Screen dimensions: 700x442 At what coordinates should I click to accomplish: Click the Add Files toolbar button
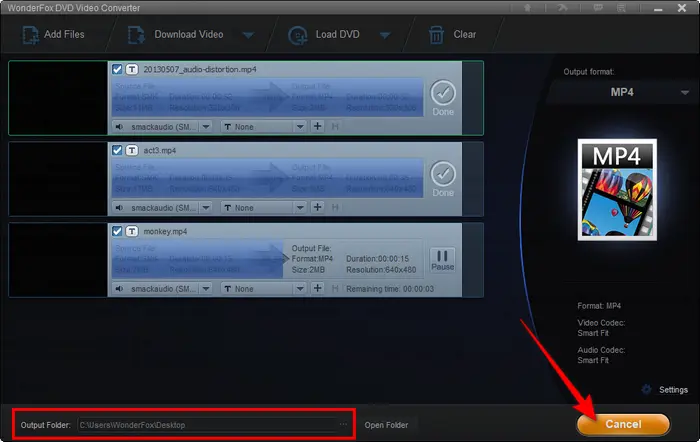tap(53, 34)
